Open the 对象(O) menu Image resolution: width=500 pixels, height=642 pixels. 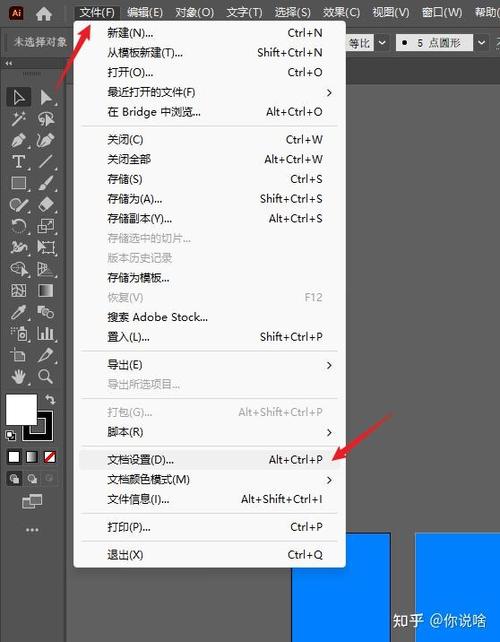click(195, 13)
